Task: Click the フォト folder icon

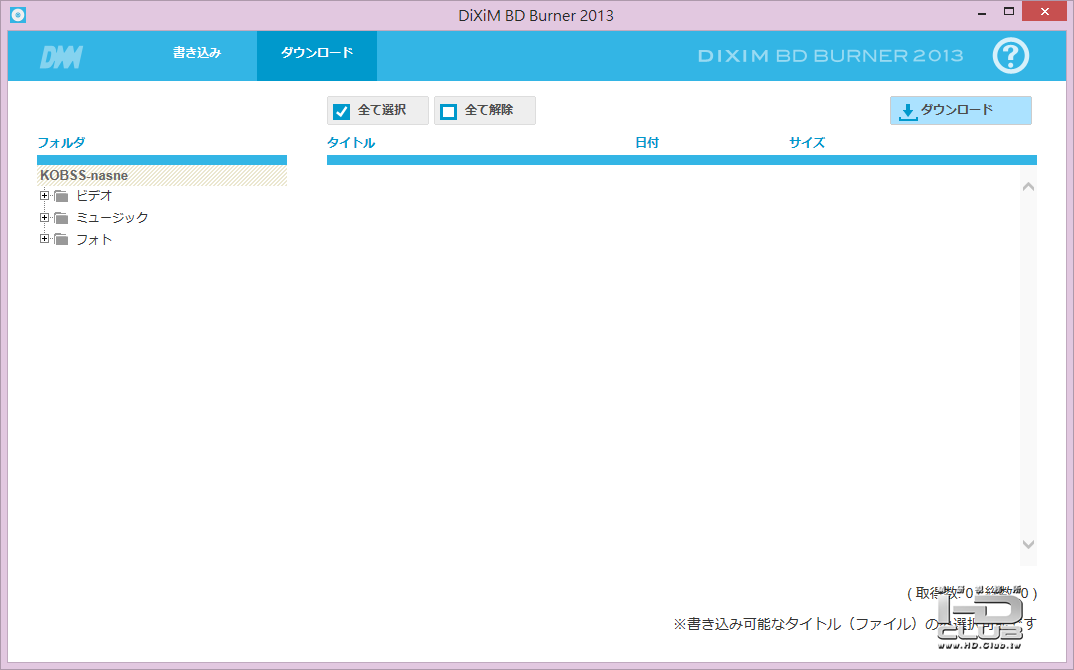Action: (62, 240)
